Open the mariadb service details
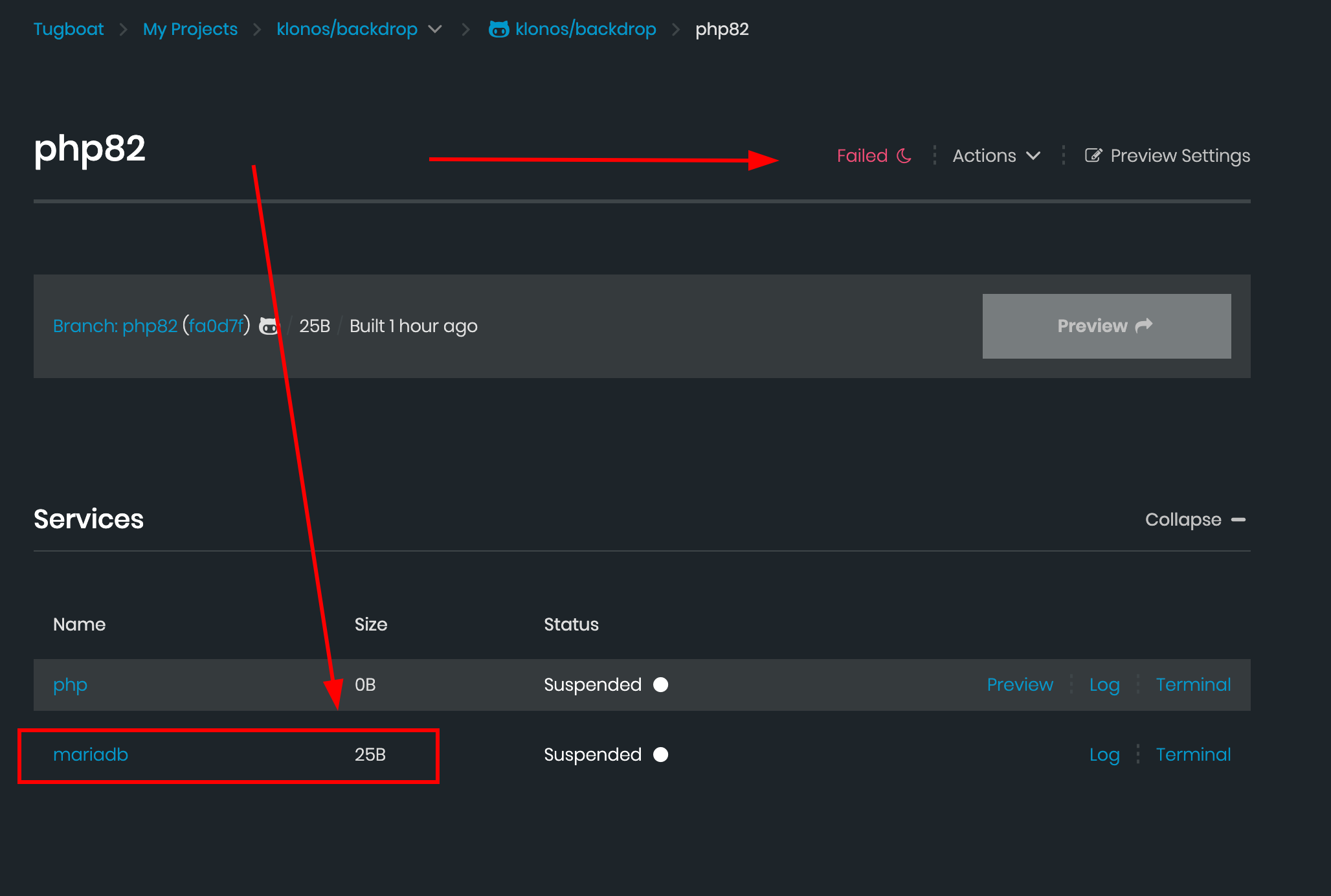This screenshot has width=1331, height=896. (91, 754)
